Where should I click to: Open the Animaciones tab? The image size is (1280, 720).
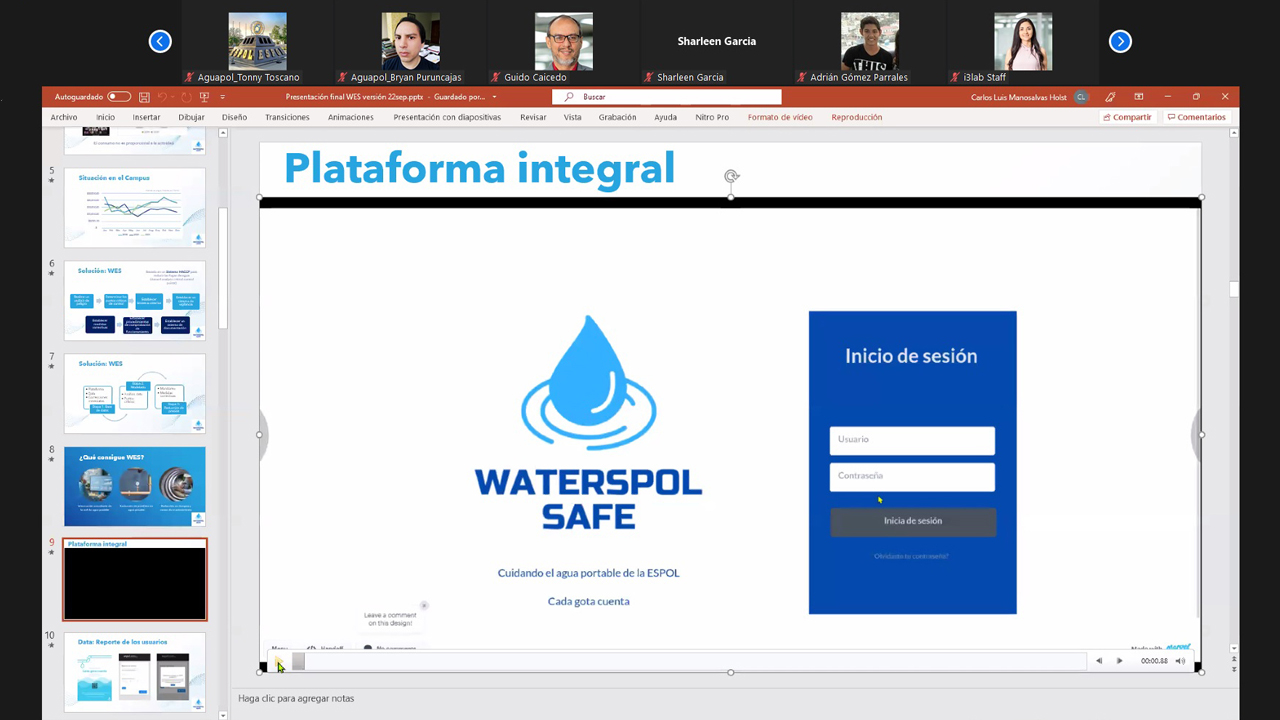pos(351,117)
